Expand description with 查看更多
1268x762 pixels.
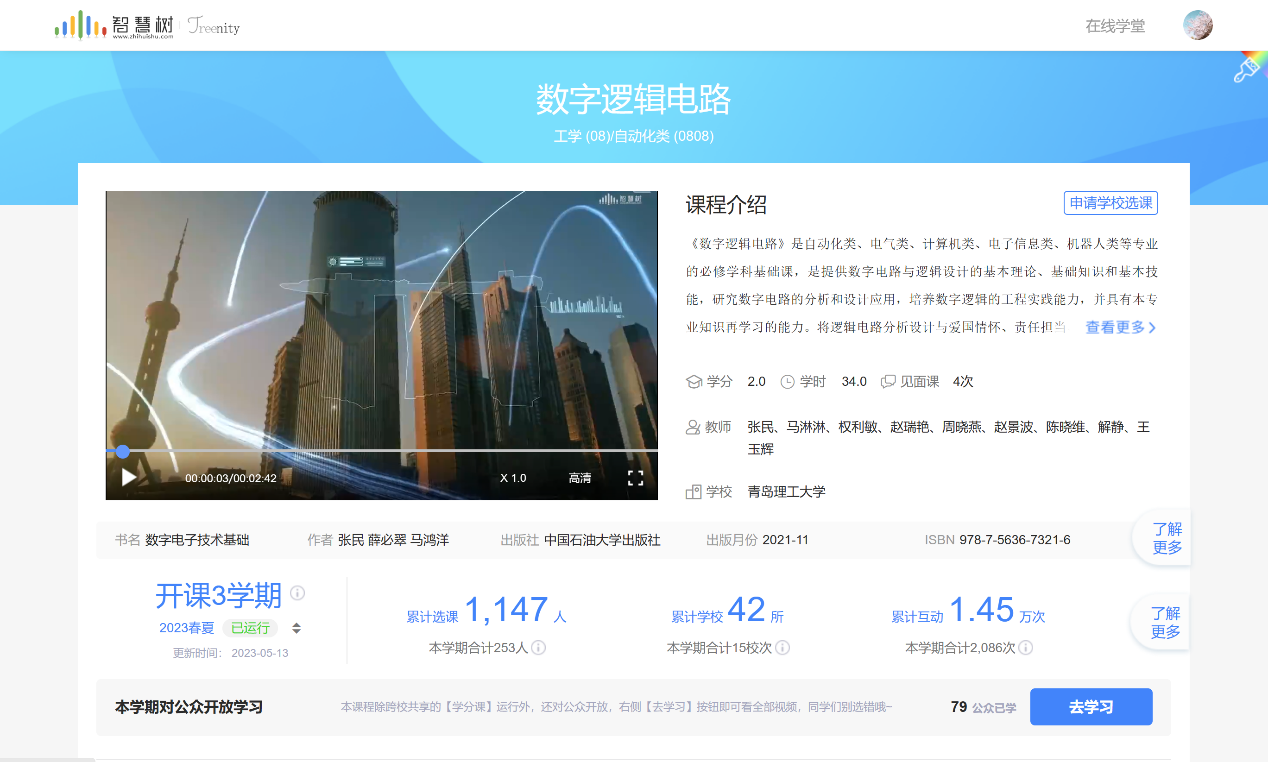tap(1120, 327)
